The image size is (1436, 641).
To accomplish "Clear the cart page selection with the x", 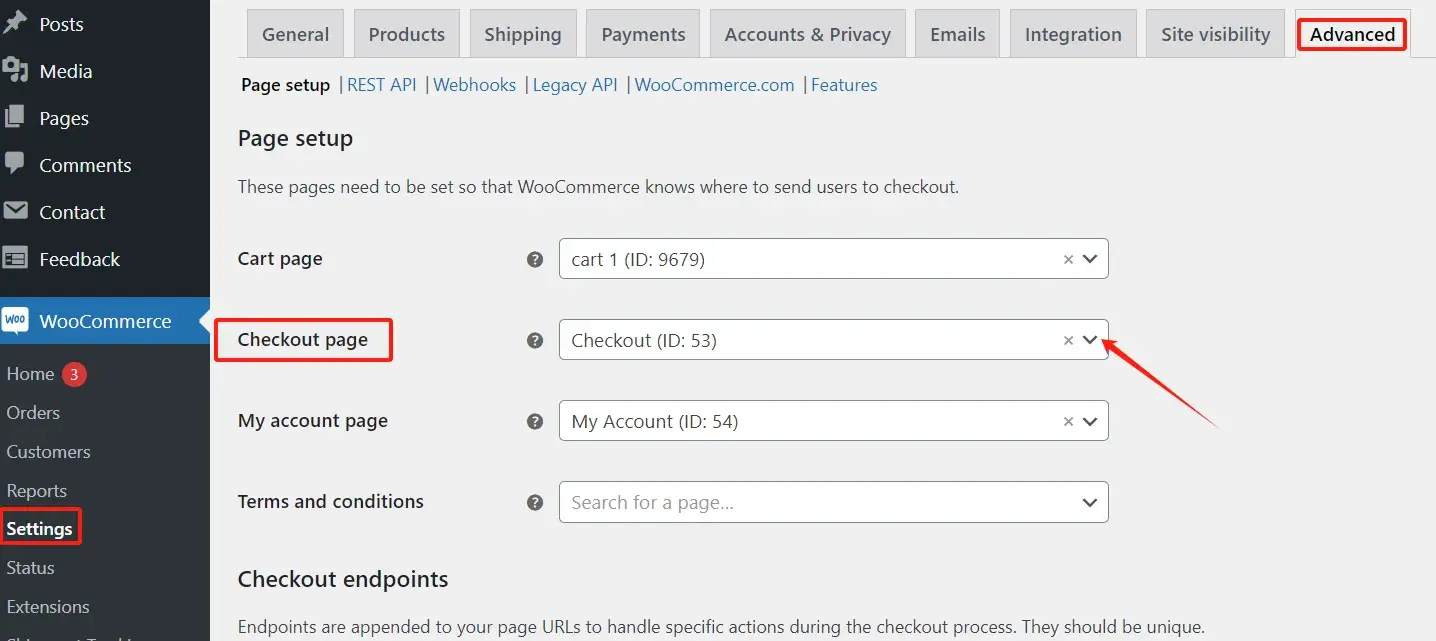I will click(1068, 259).
